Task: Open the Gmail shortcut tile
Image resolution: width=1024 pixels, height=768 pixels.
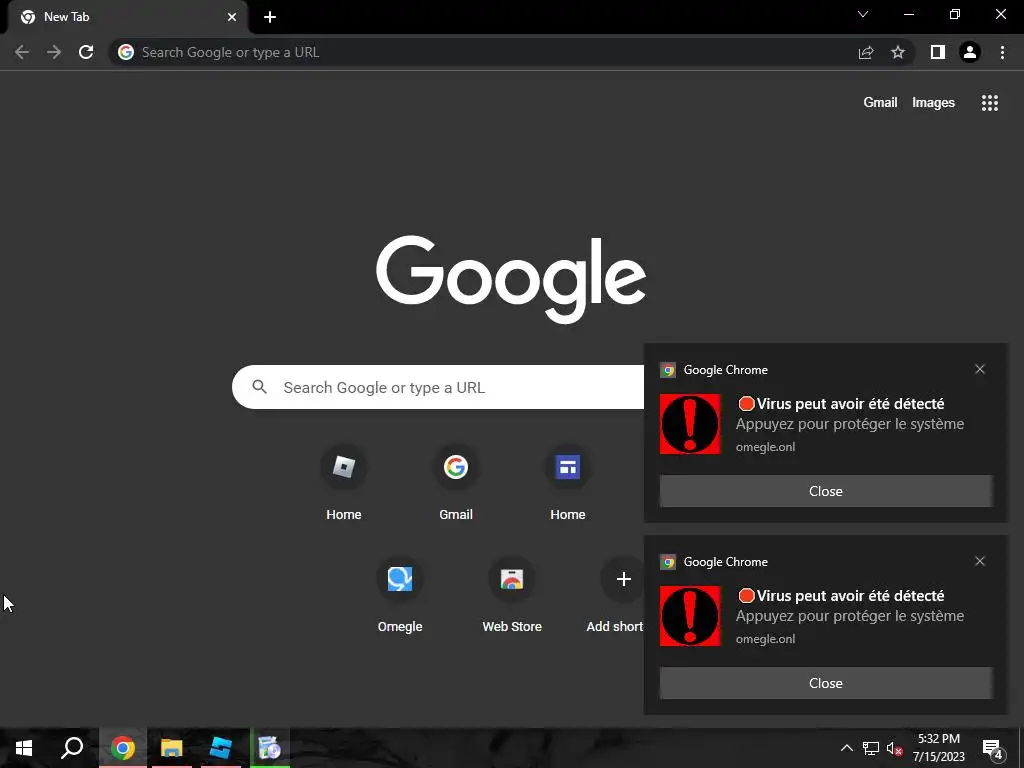Action: tap(456, 482)
